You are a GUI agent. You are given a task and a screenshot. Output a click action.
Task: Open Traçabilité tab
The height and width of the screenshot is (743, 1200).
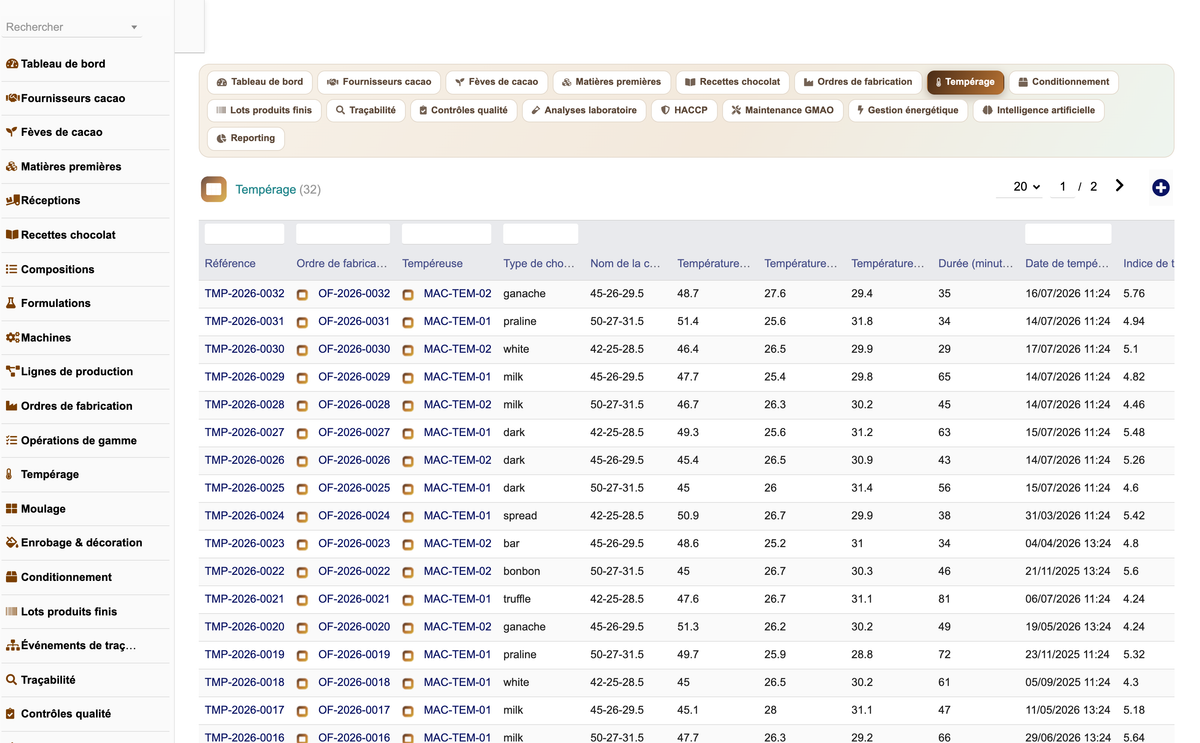tap(366, 110)
